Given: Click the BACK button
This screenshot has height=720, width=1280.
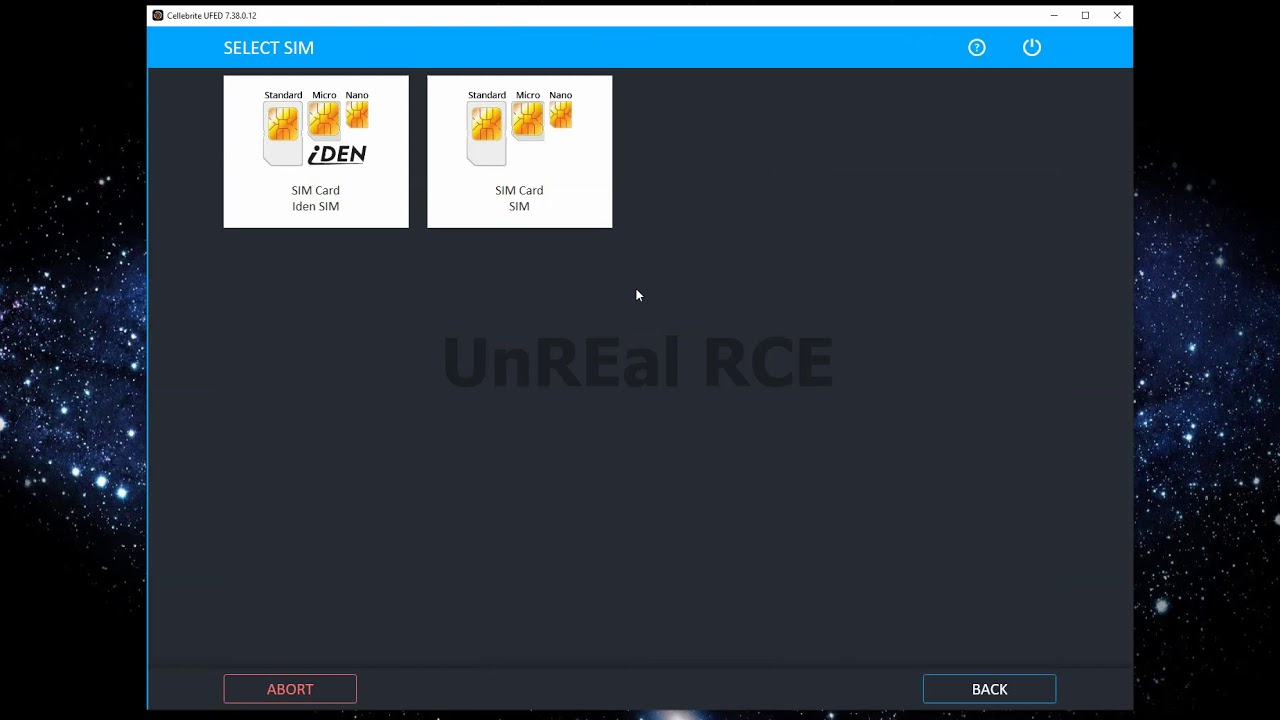Looking at the screenshot, I should [989, 689].
